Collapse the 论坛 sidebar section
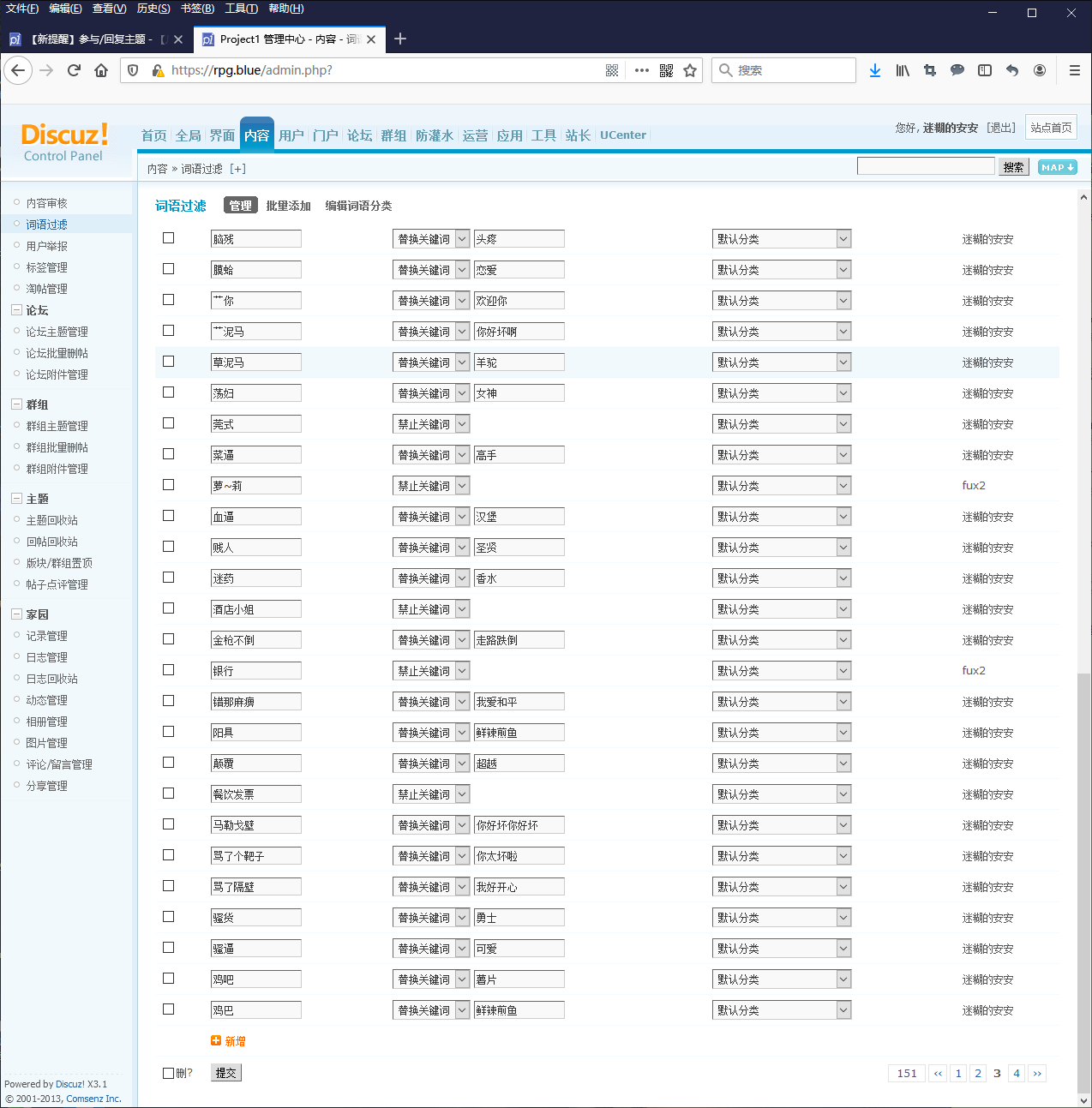 tap(16, 310)
